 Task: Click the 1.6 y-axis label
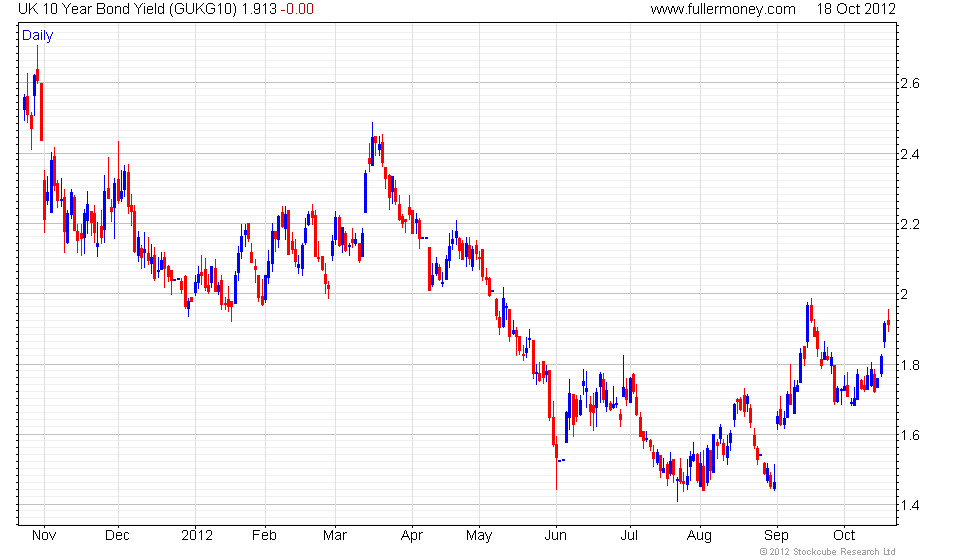[x=909, y=435]
